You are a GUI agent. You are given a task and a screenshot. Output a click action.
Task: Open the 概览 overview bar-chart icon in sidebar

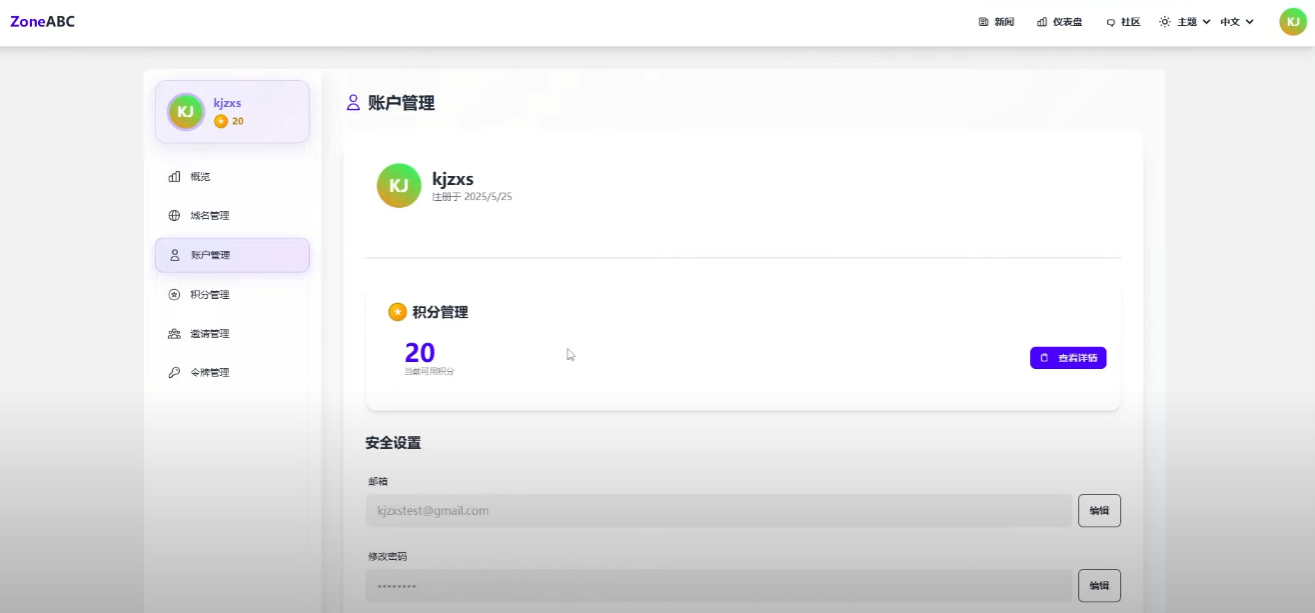pos(174,177)
